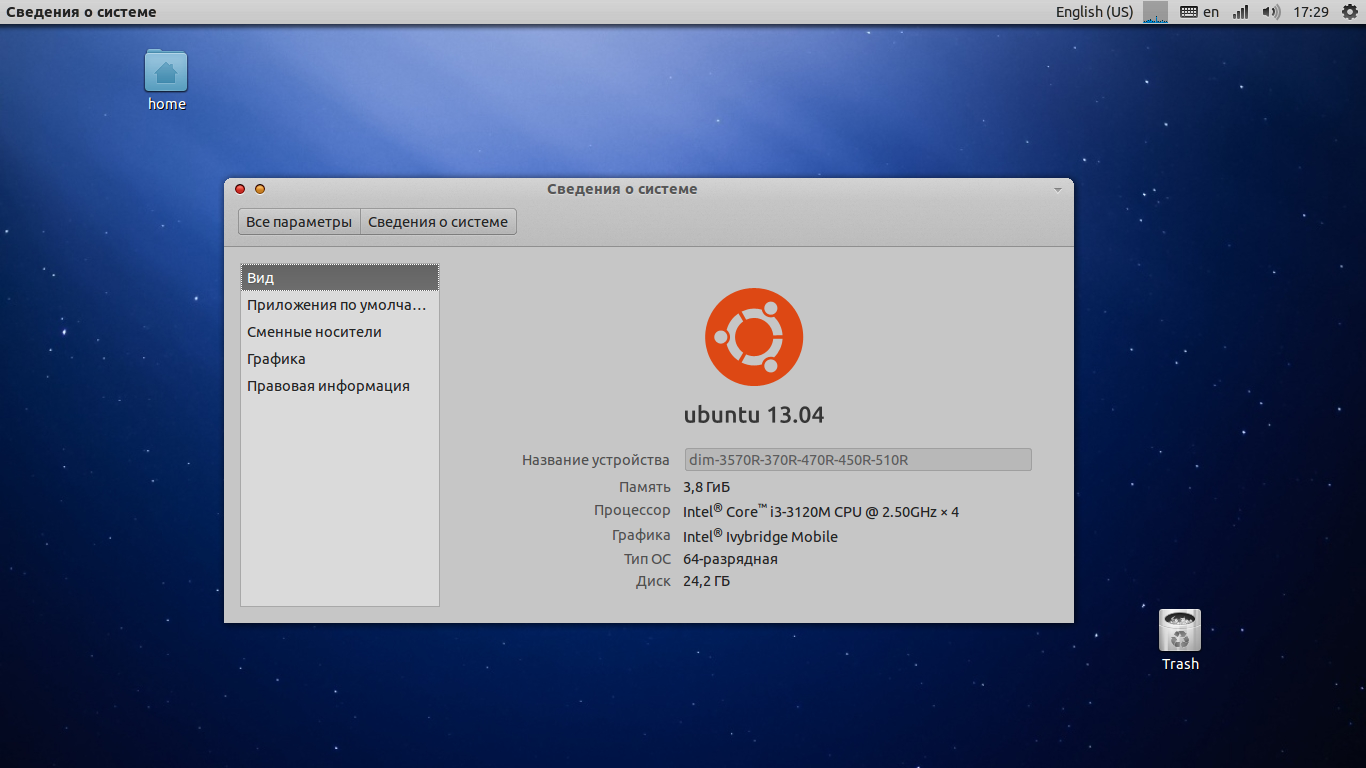
Task: Click the 'Все параметры' button
Action: pos(299,222)
